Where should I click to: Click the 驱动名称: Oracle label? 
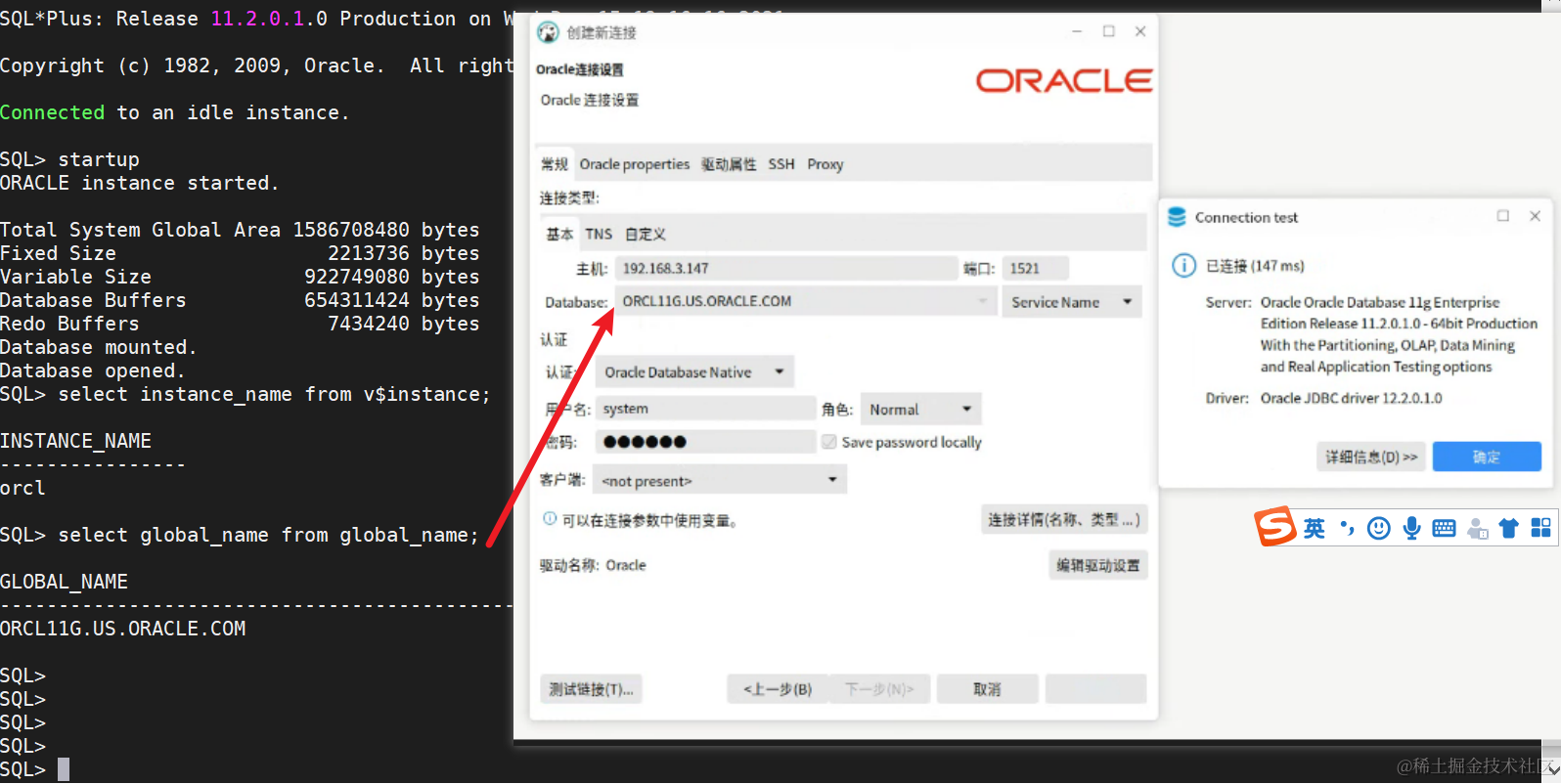tap(593, 565)
